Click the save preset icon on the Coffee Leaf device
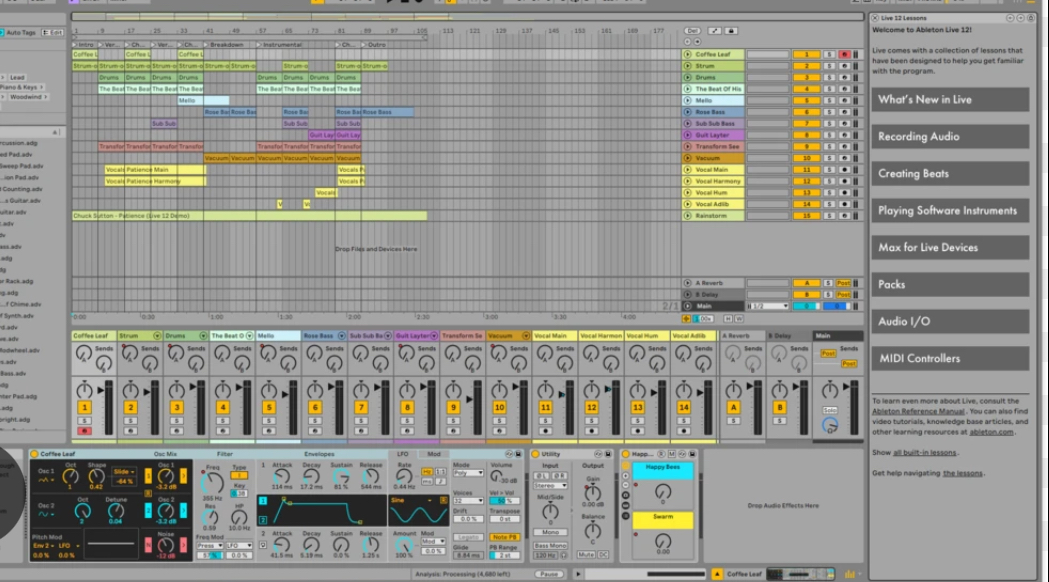Screen dimensions: 1049x582 click(x=518, y=454)
